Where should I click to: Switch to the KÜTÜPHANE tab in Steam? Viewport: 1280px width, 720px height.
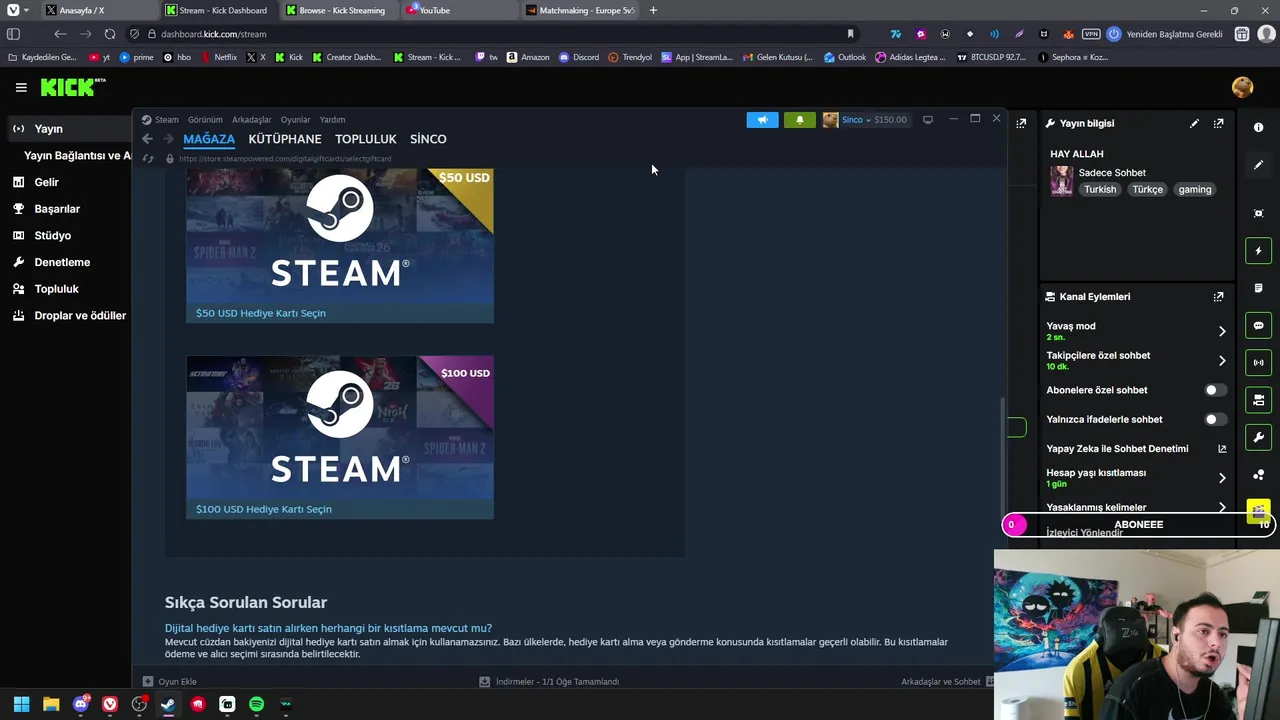[x=285, y=139]
